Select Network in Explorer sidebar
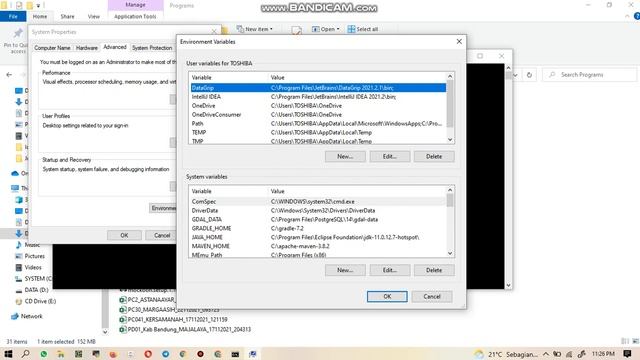This screenshot has width=640, height=360. click(27, 316)
